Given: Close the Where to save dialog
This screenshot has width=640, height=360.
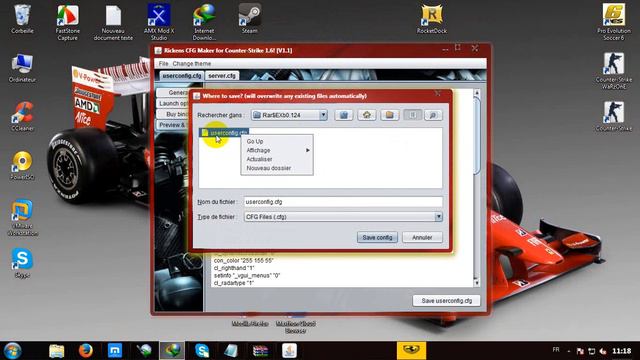Looking at the screenshot, I should (x=438, y=93).
